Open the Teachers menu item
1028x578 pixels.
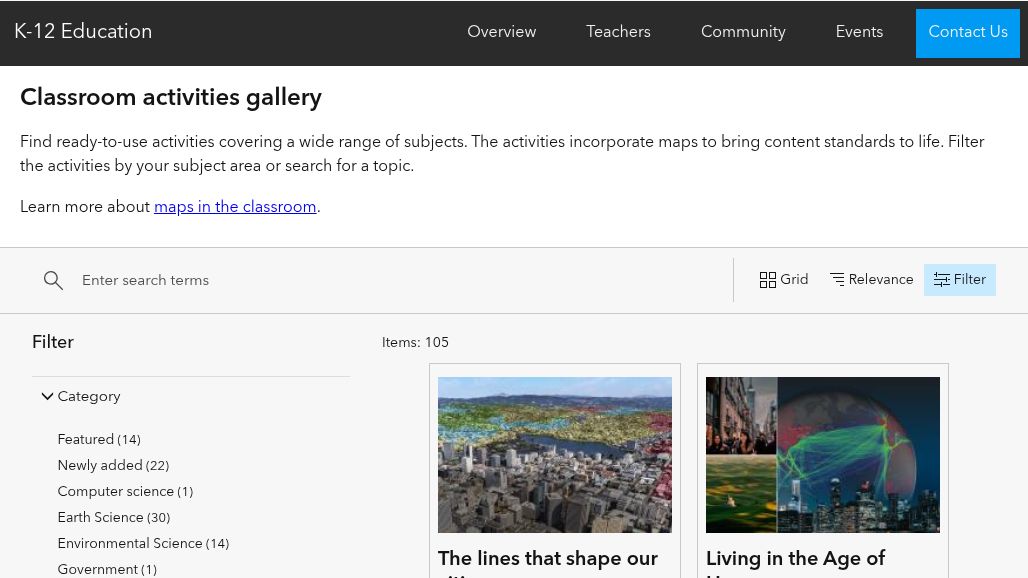tap(618, 32)
